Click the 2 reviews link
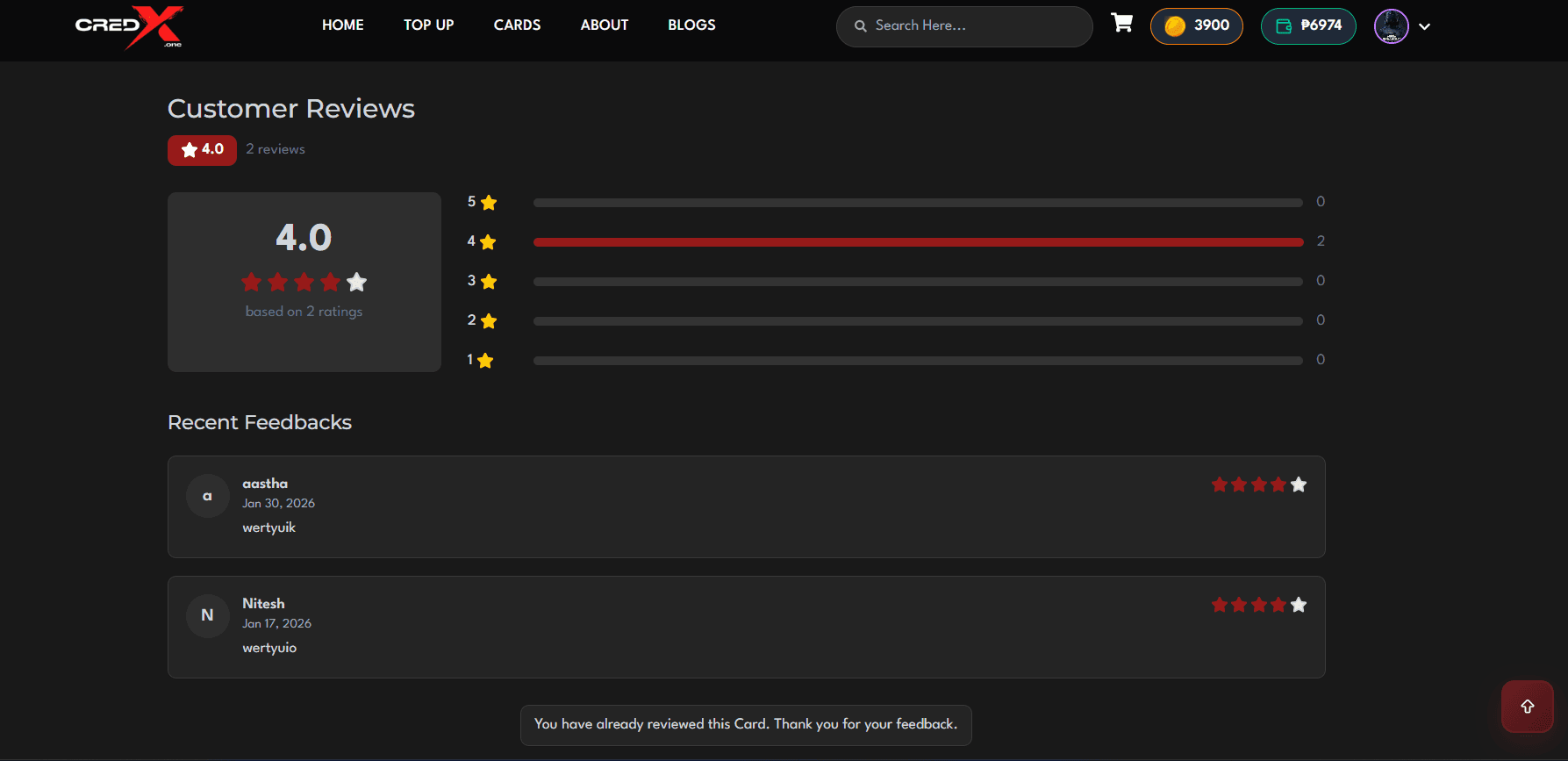 pos(276,149)
